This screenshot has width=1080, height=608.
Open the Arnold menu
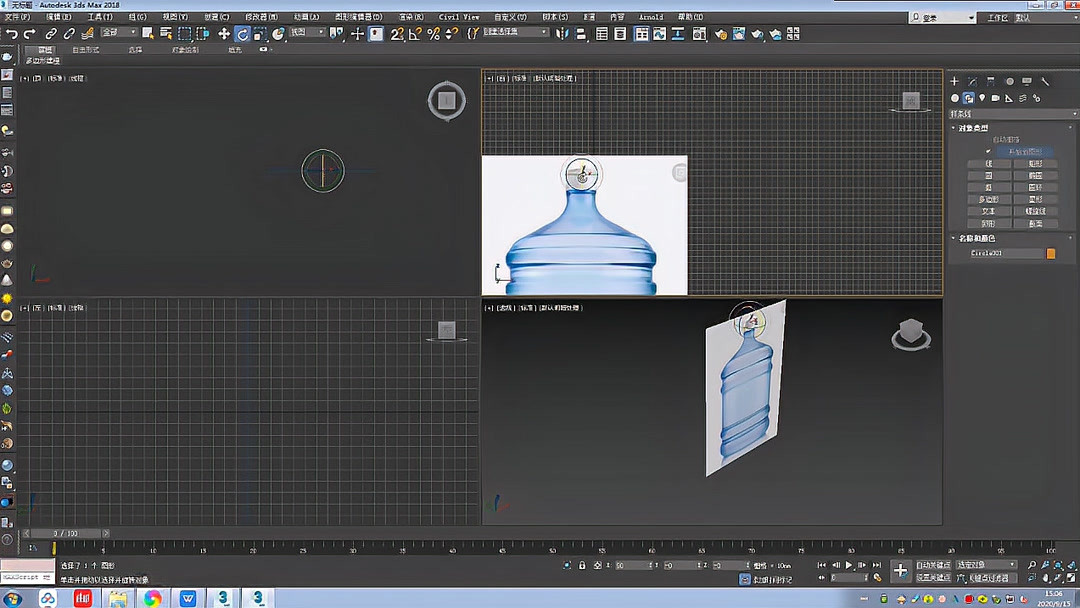point(649,16)
